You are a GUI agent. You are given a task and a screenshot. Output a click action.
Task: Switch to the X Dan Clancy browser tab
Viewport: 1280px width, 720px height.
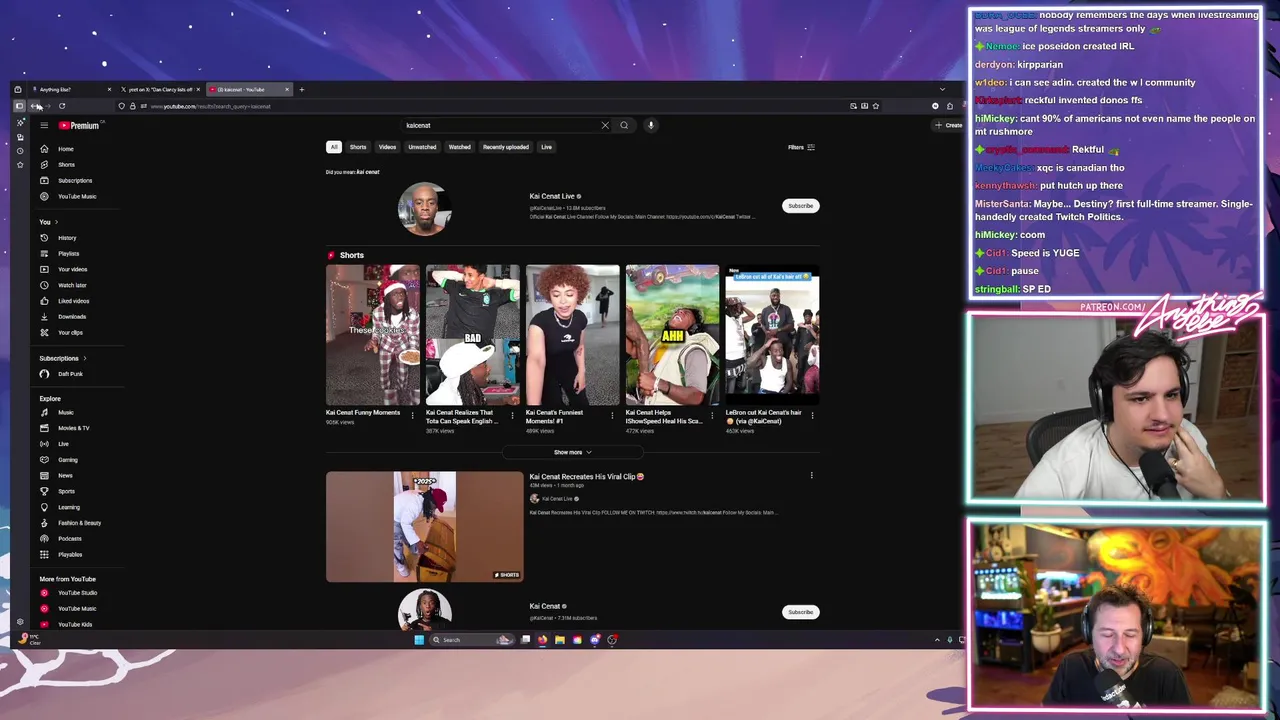click(x=160, y=90)
